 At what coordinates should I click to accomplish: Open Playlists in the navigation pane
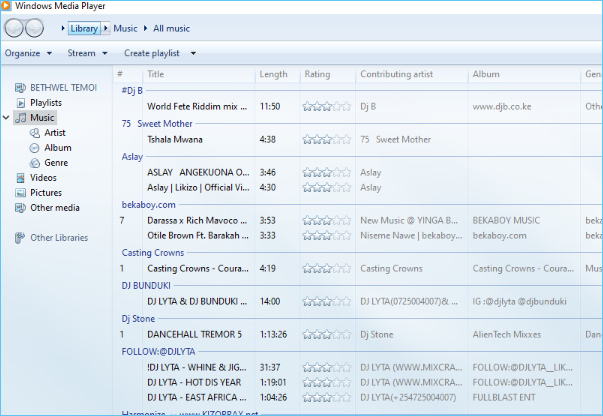tap(46, 103)
